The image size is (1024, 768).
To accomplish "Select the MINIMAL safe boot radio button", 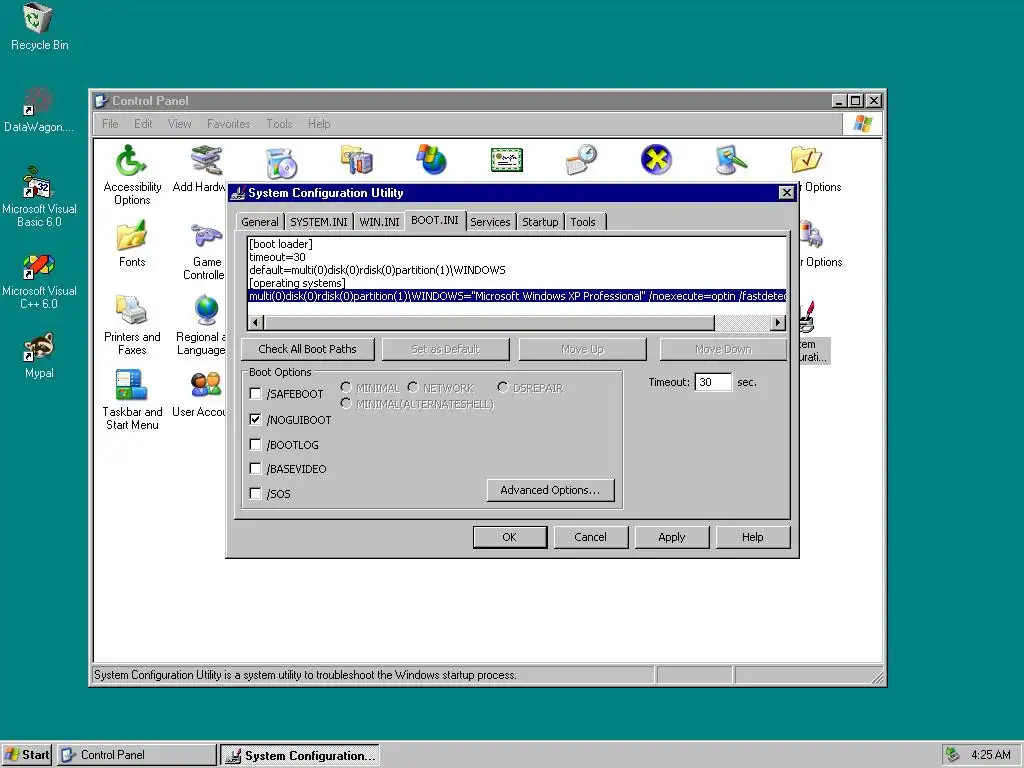I will click(346, 387).
